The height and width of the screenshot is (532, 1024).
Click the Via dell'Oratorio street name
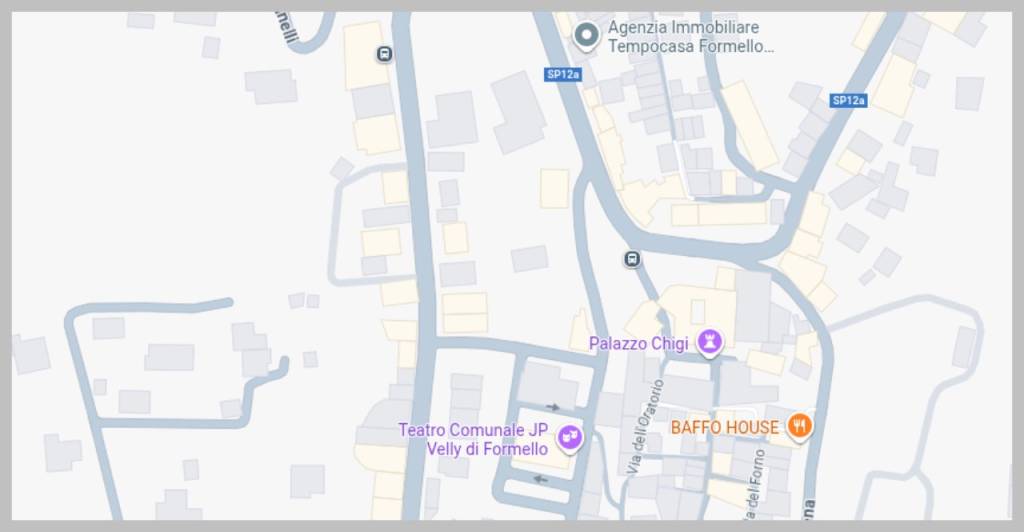tap(645, 427)
